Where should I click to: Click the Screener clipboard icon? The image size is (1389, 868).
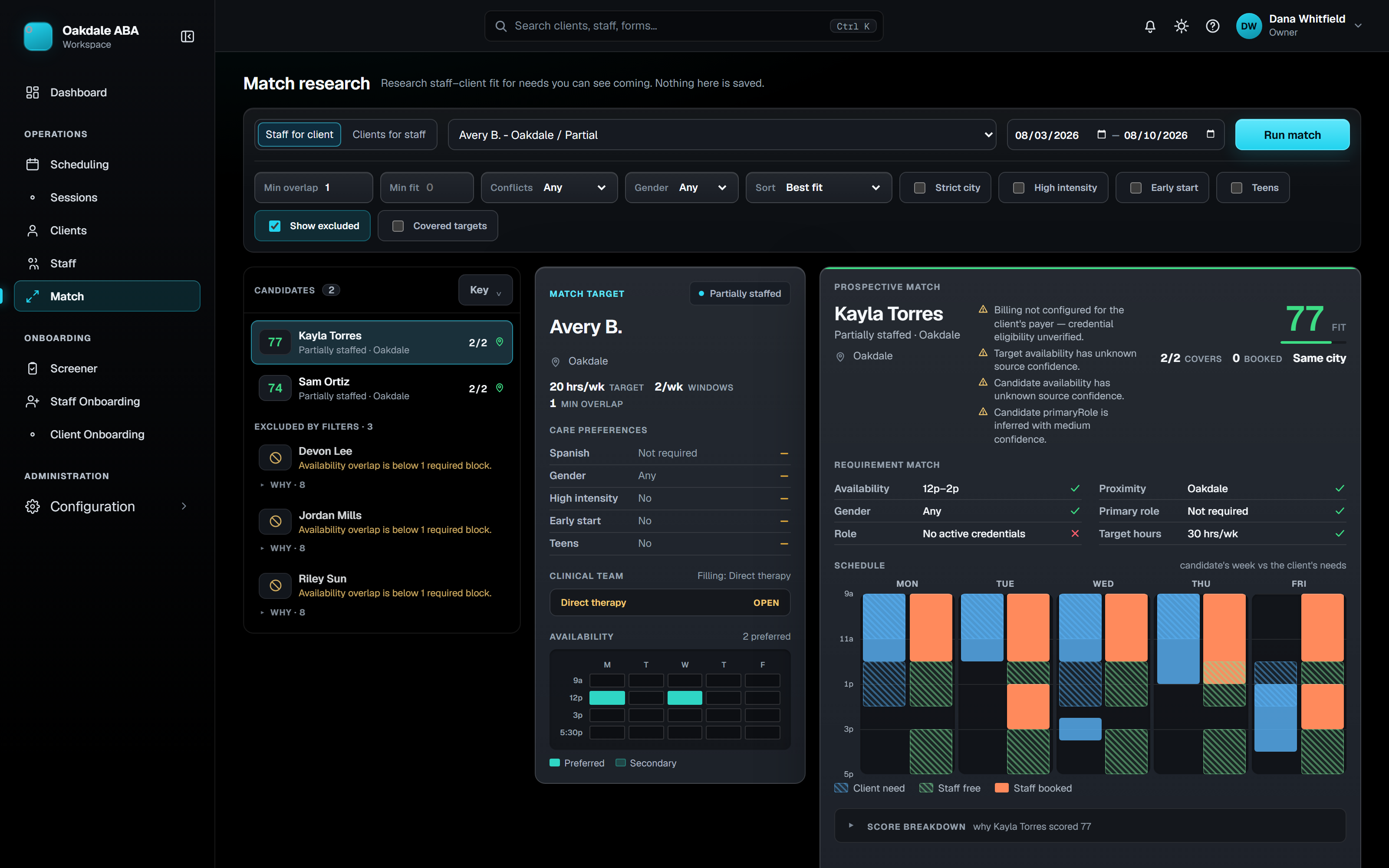[32, 368]
